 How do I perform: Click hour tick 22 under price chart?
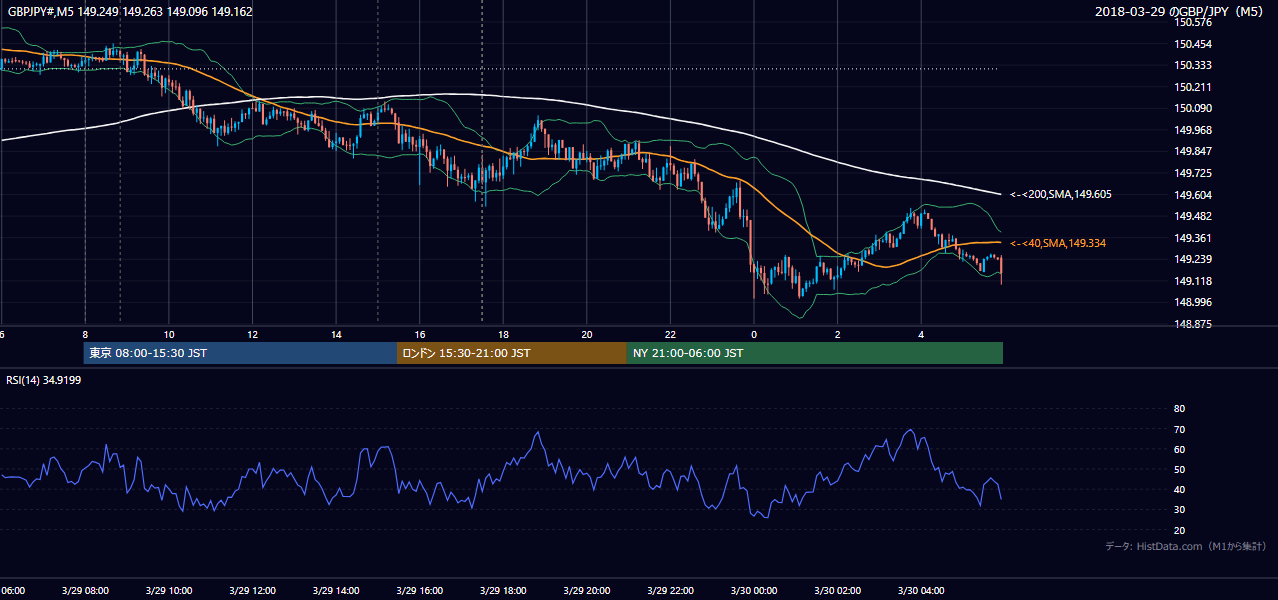click(x=670, y=334)
